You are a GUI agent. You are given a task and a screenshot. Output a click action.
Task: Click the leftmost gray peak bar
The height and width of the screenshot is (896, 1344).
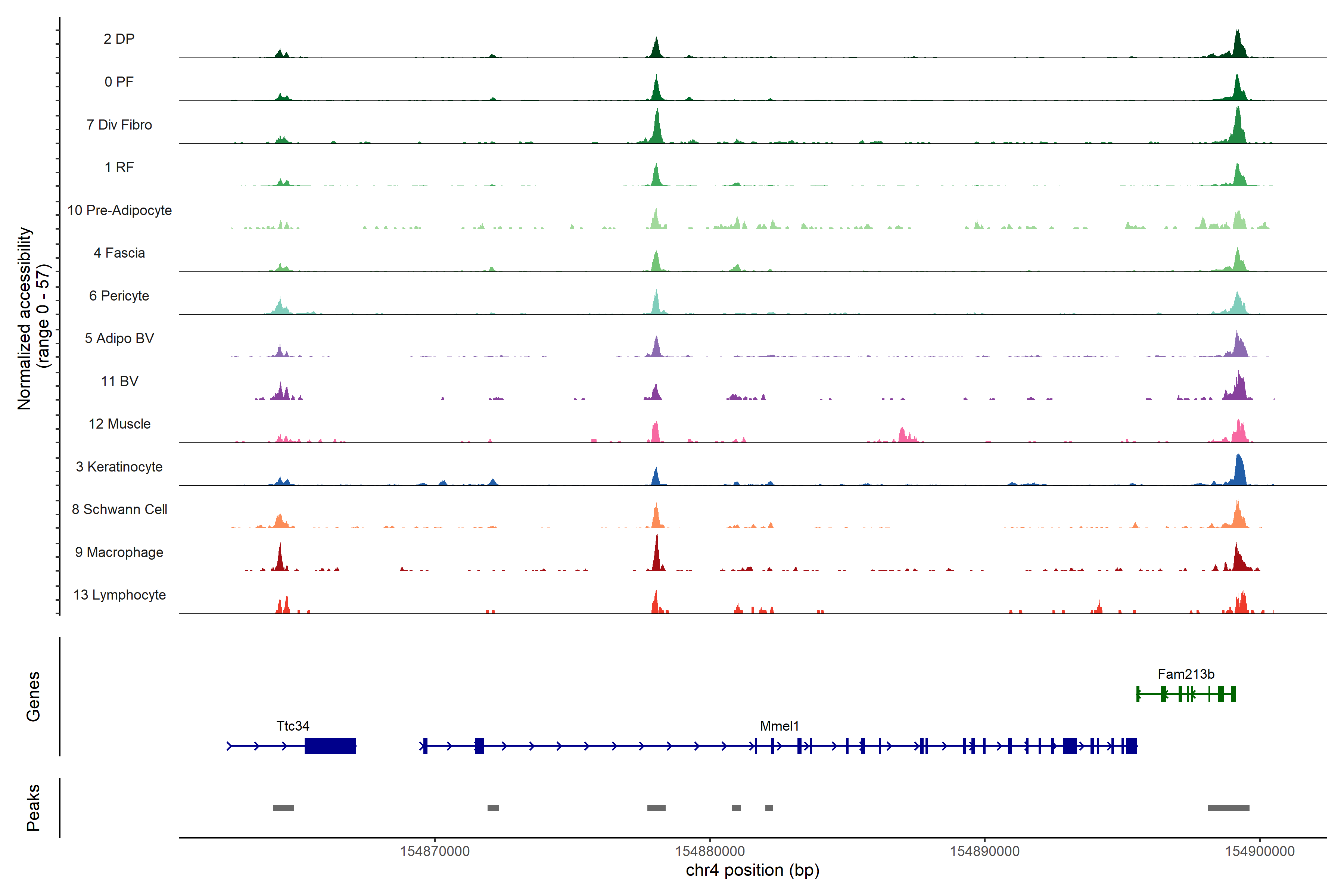coord(283,808)
